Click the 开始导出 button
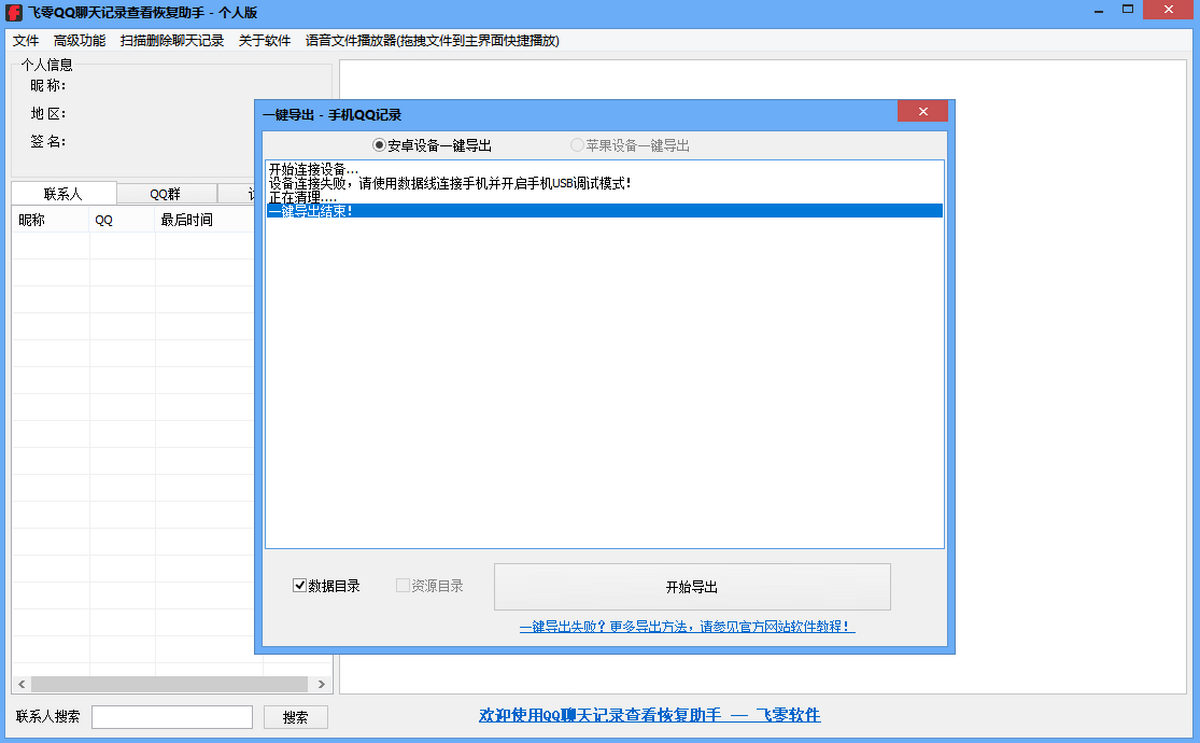 pos(692,587)
